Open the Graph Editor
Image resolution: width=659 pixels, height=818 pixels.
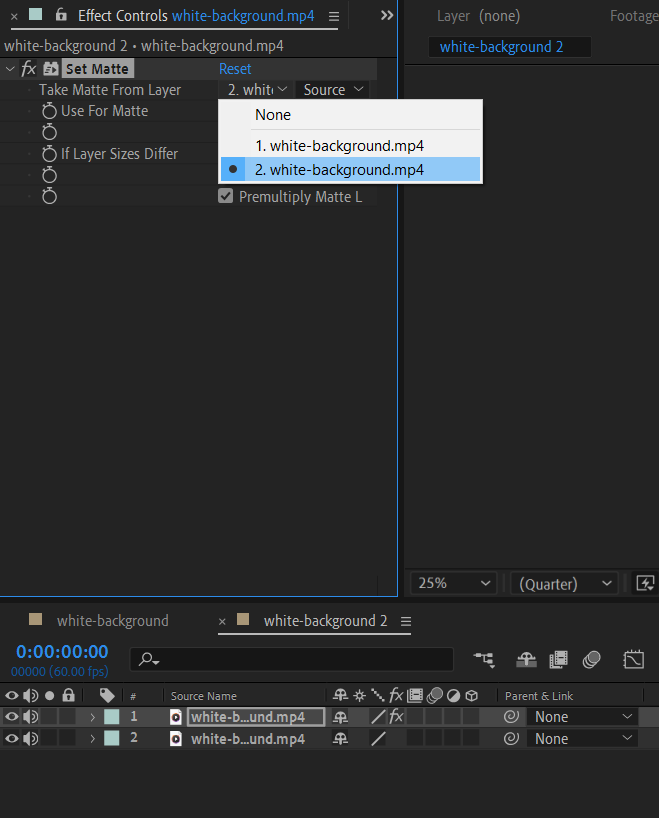(633, 660)
